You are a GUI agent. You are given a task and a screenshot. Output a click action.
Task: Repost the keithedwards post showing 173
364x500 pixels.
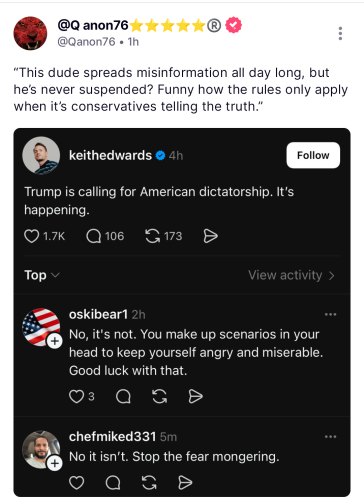pyautogui.click(x=153, y=236)
